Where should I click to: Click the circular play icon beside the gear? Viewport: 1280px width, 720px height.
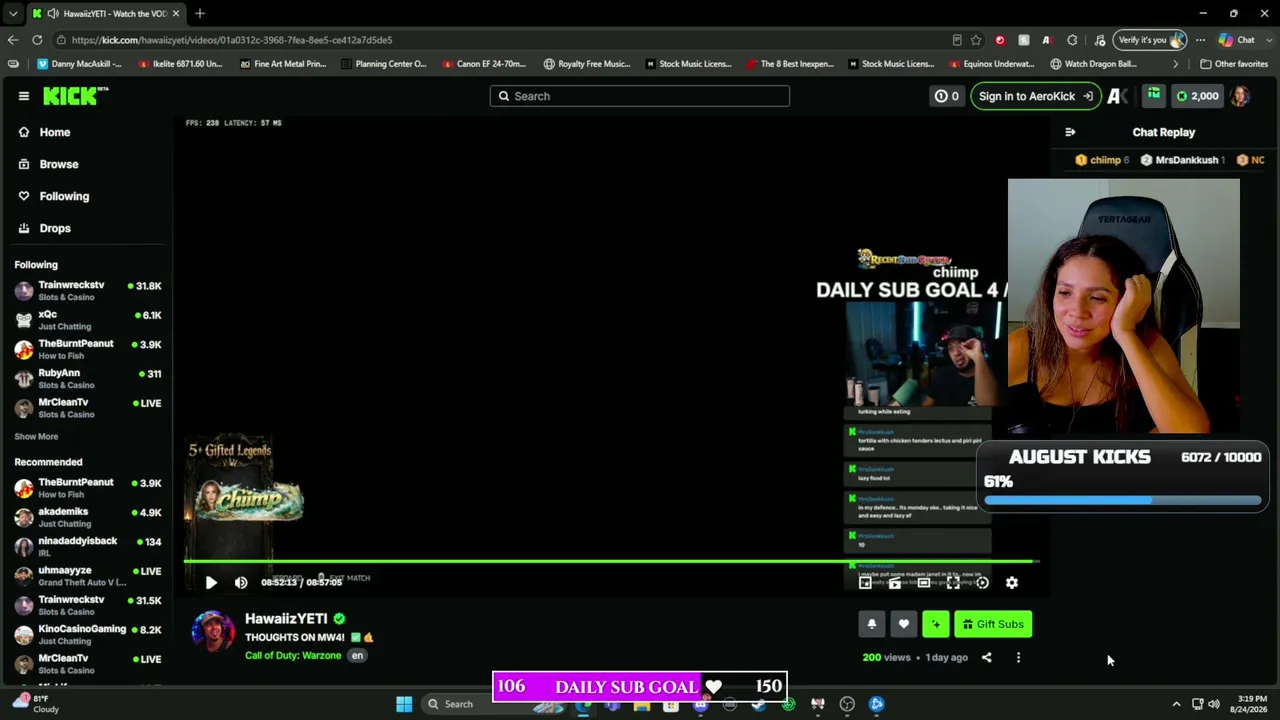click(983, 582)
